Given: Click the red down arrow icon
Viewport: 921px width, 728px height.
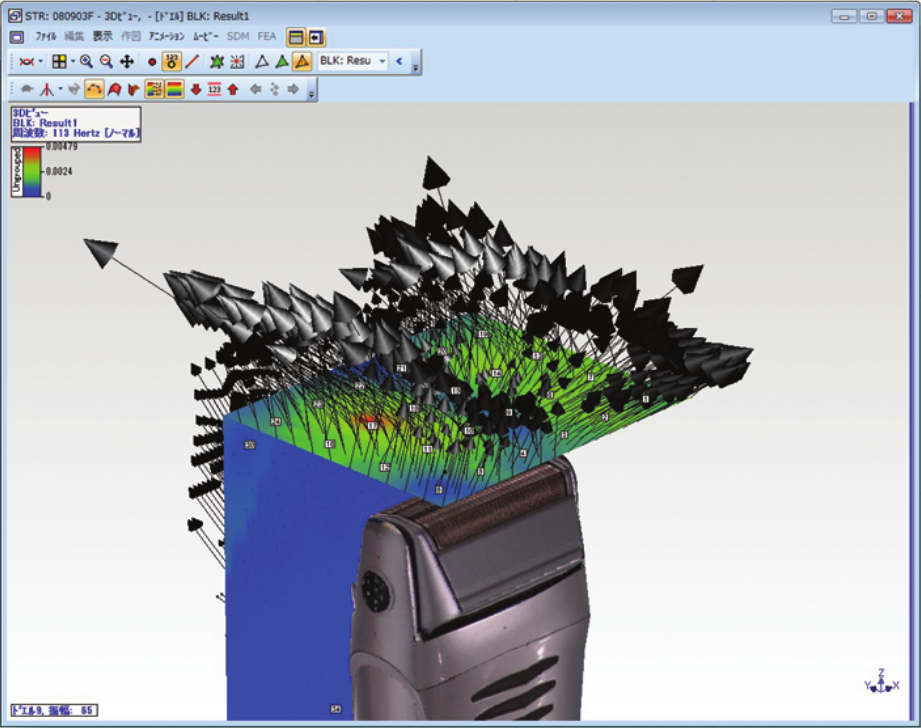Looking at the screenshot, I should [x=196, y=89].
